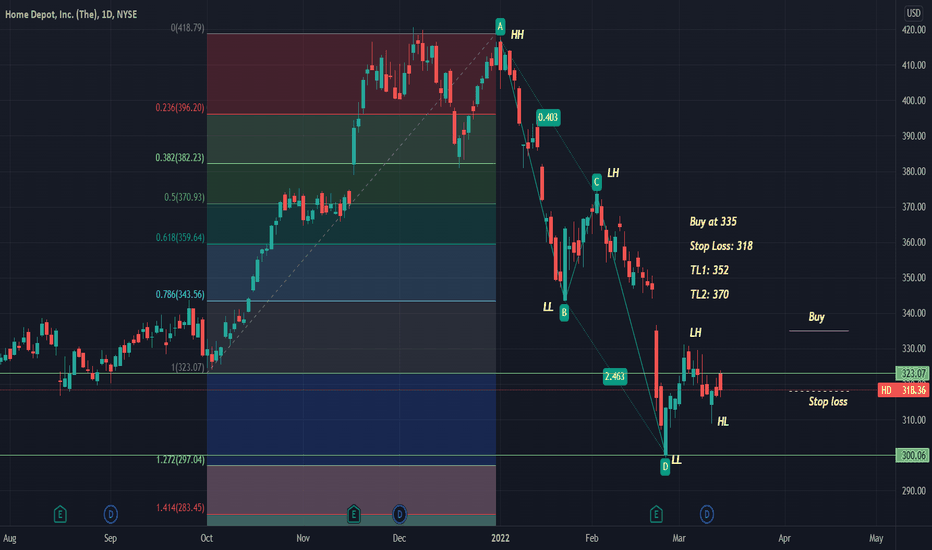Image resolution: width=932 pixels, height=550 pixels.
Task: Click the 1.272(297.04) Fibonacci level label
Action: 180,460
